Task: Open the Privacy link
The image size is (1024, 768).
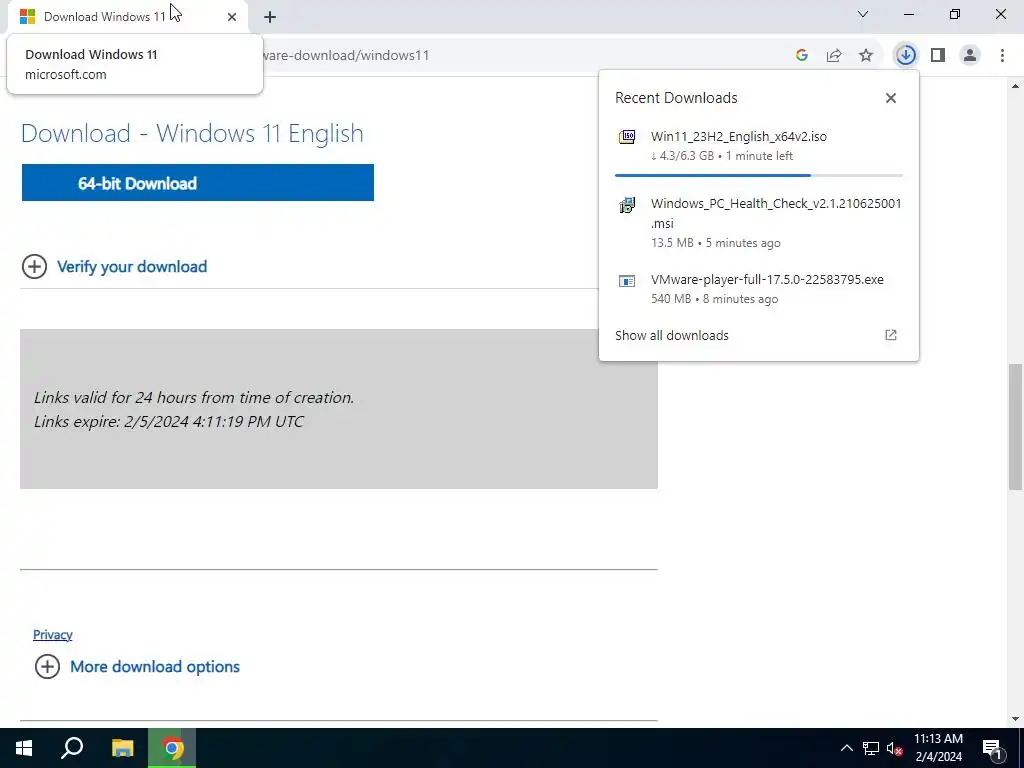Action: pyautogui.click(x=53, y=635)
